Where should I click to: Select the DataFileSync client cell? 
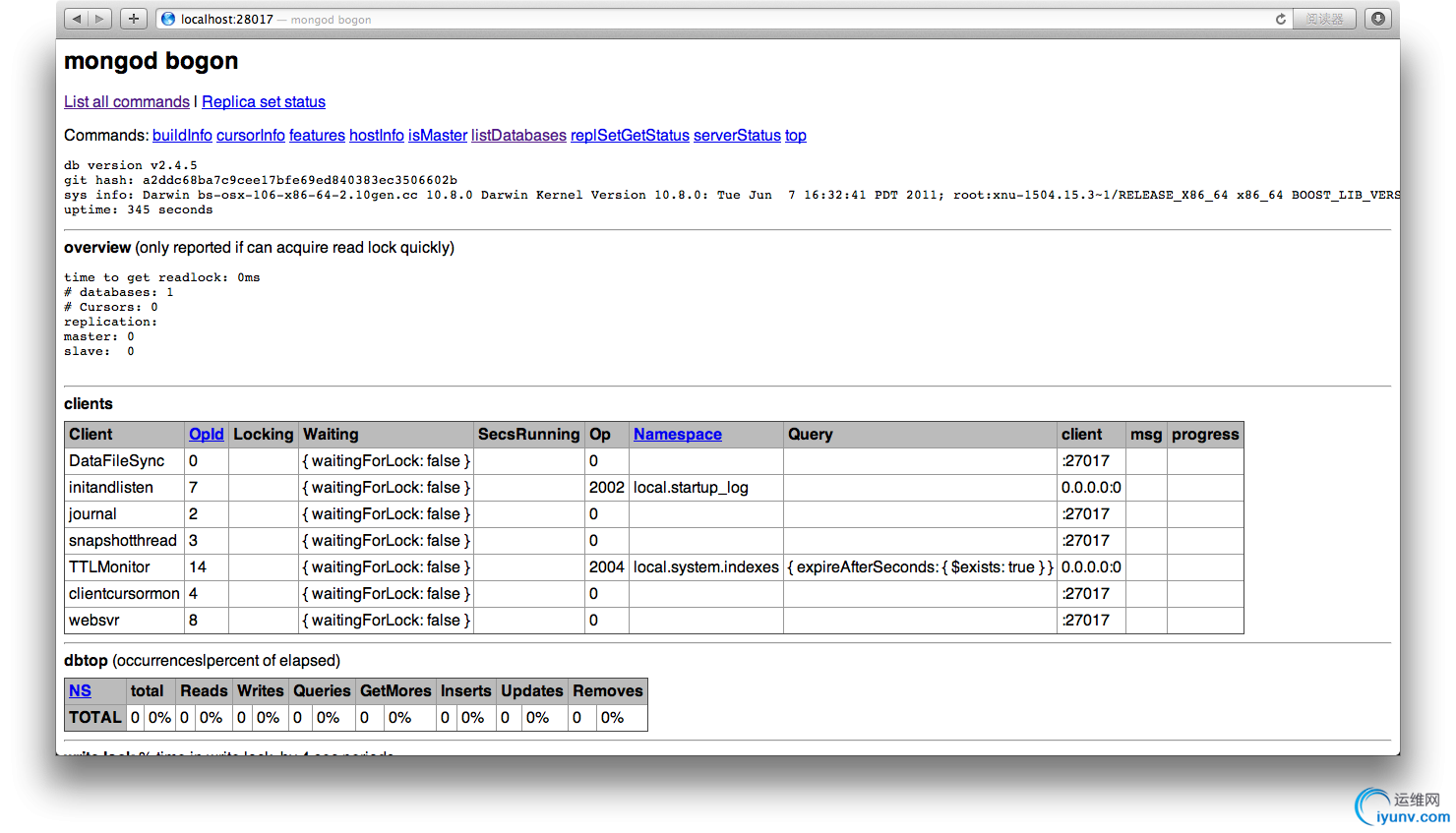coord(124,460)
